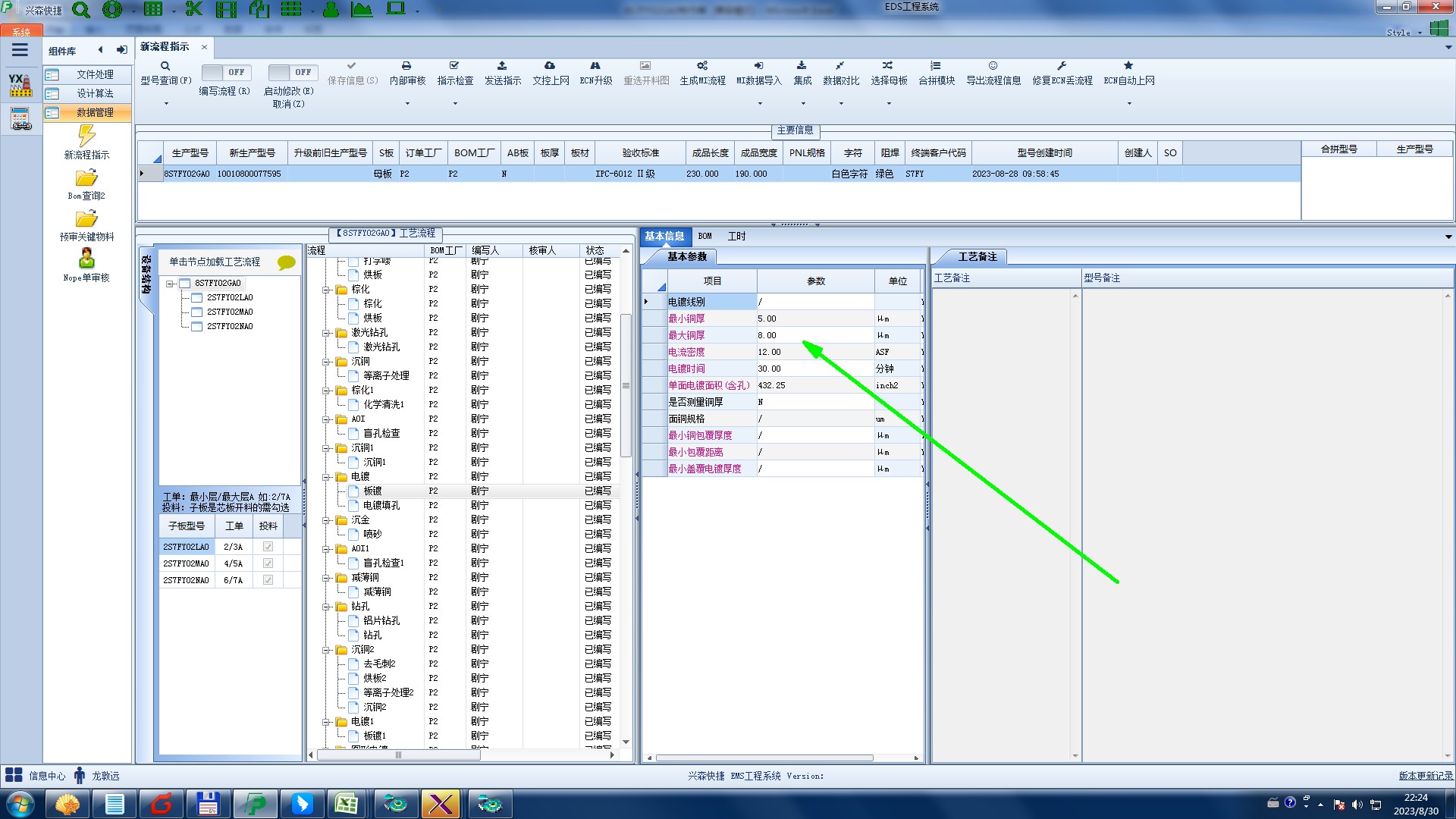Screen dimensions: 1456x819
Task: Collapse the 8S7FY02GA0 root tree node
Action: [171, 284]
